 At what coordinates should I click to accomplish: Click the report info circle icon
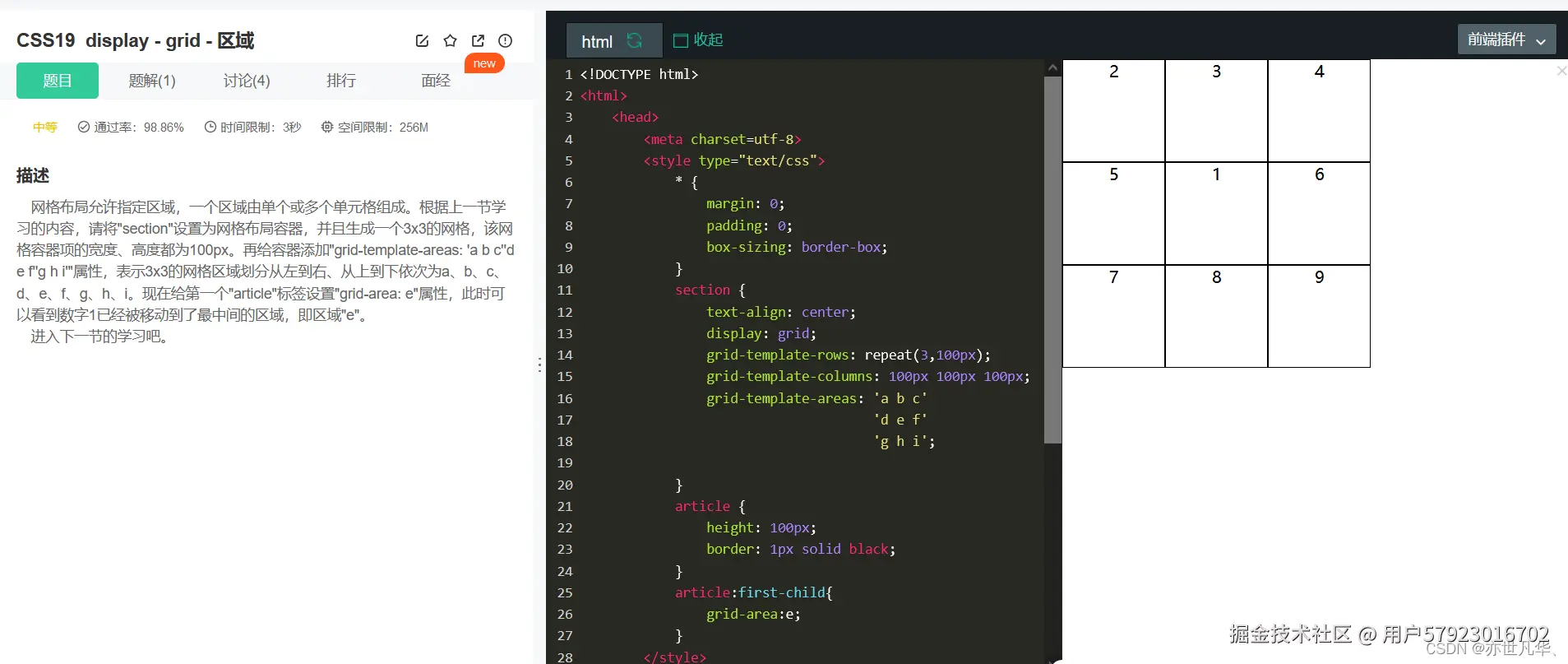(x=506, y=40)
